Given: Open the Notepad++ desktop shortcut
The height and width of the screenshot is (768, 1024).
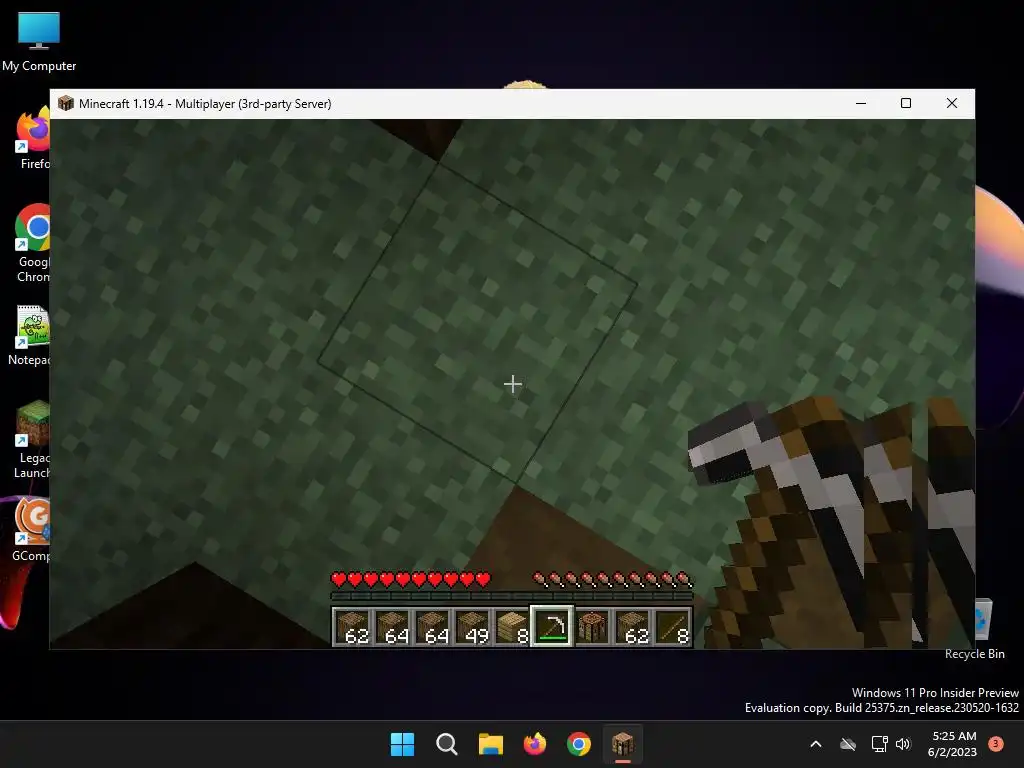Looking at the screenshot, I should click(31, 335).
